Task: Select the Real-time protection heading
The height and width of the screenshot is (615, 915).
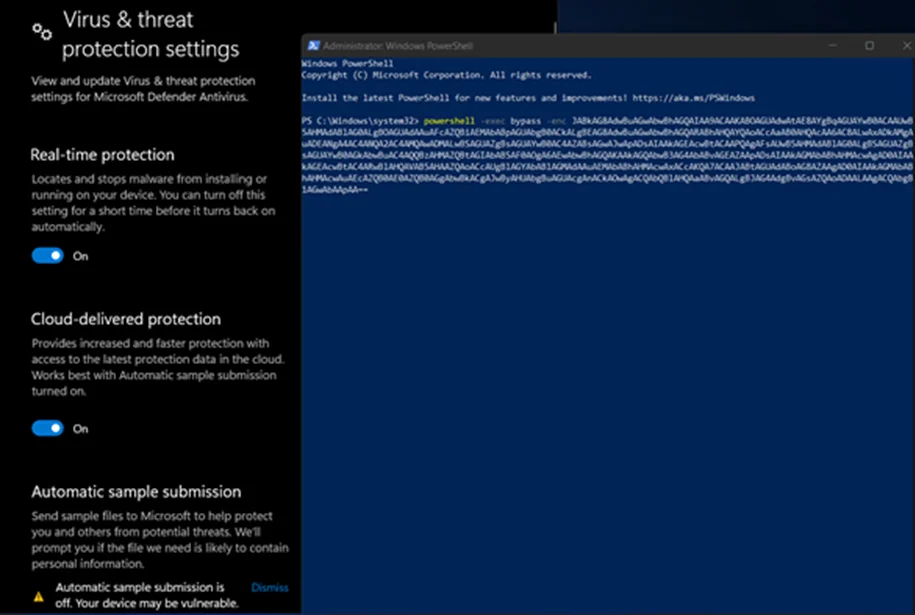Action: pyautogui.click(x=103, y=155)
